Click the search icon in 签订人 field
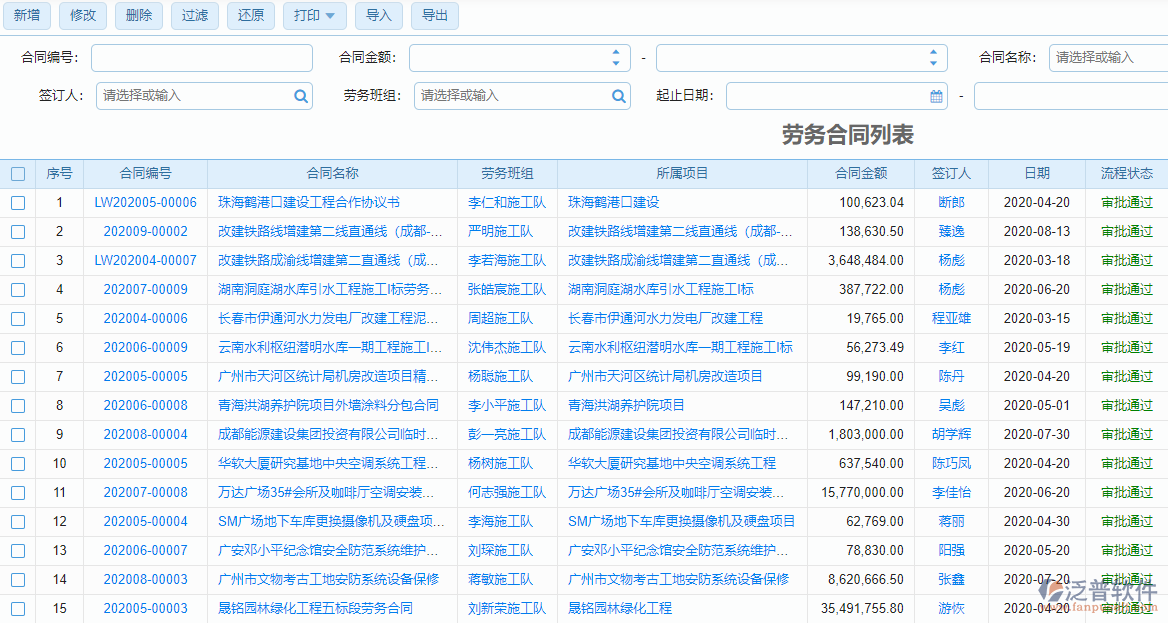The width and height of the screenshot is (1168, 623). [301, 96]
